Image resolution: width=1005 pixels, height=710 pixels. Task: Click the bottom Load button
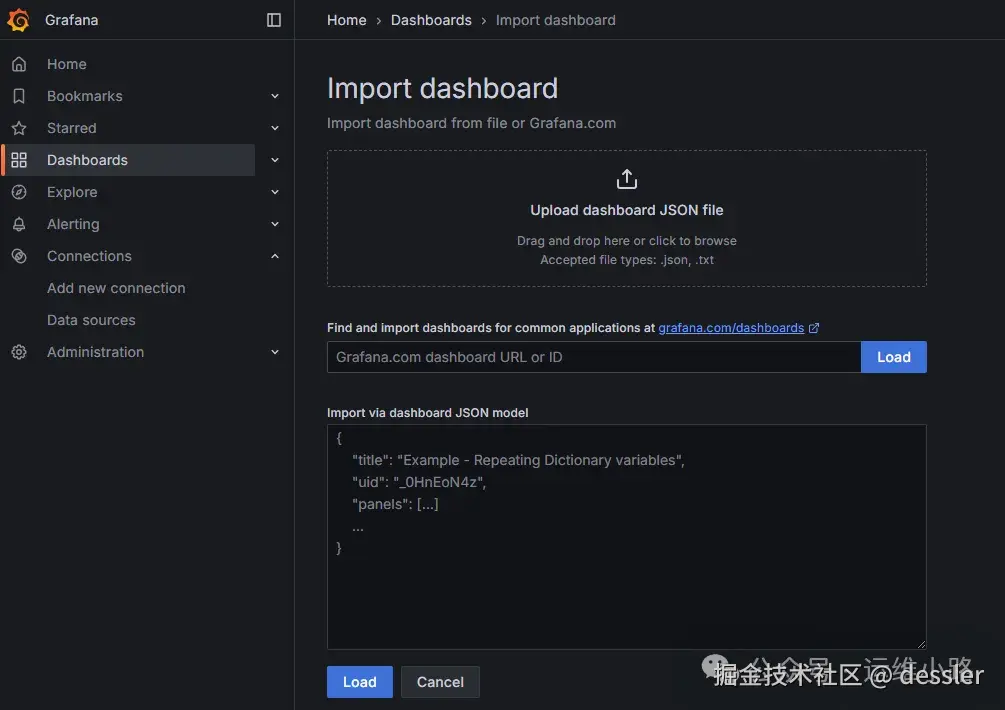(x=360, y=682)
